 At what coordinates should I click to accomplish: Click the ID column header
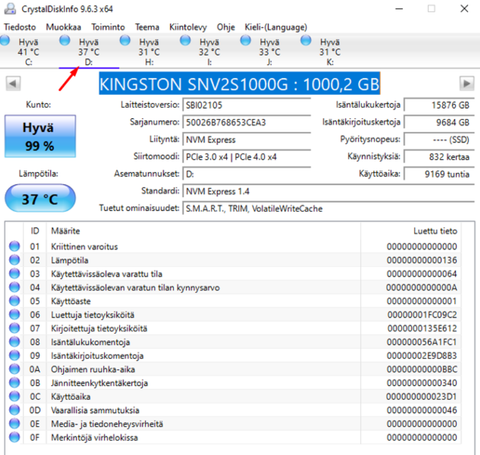coord(35,231)
